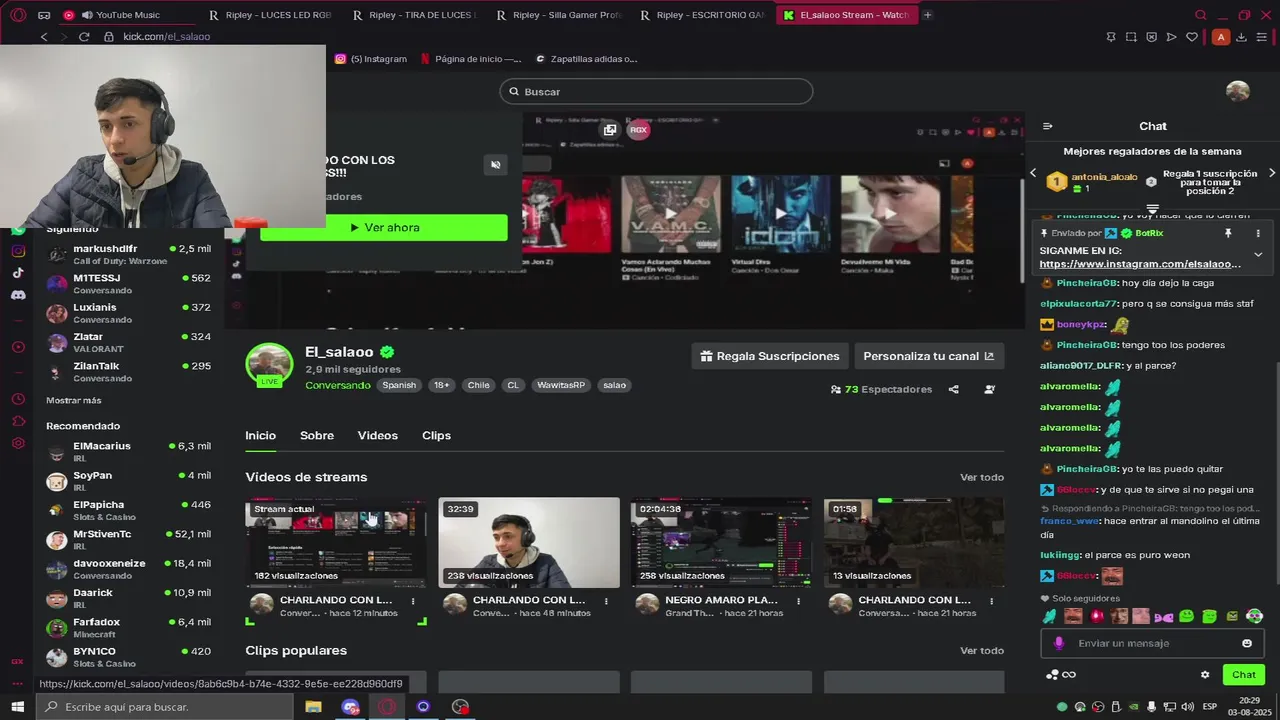This screenshot has width=1280, height=720.
Task: Click Ver todo for Videos de streams
Action: coord(982,478)
